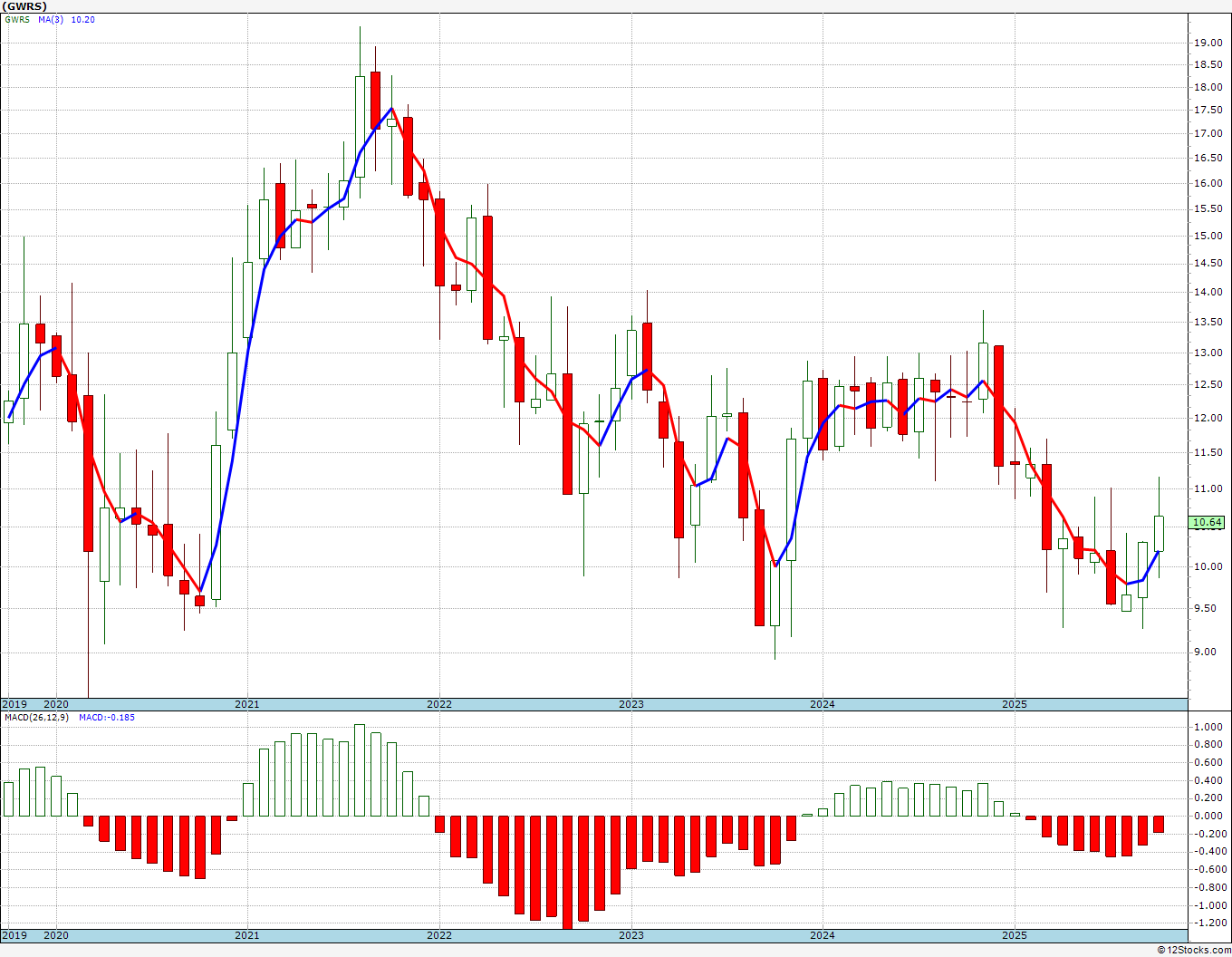Click 13.50 on the price axis

(1207, 322)
